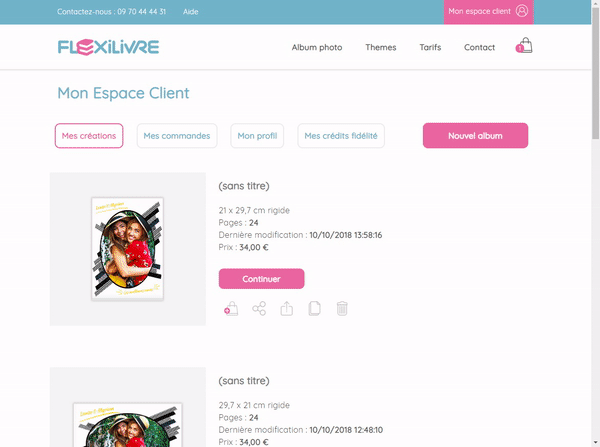600x447 pixels.
Task: Click modification date 10/10/2018 13:58:16
Action: pyautogui.click(x=346, y=235)
